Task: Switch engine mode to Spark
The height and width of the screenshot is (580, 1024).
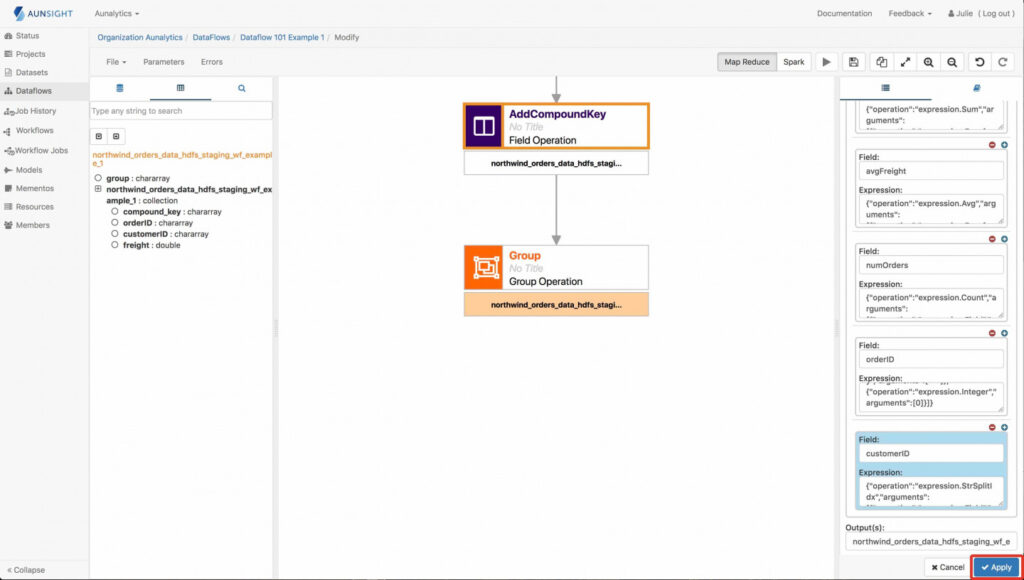Action: click(794, 61)
